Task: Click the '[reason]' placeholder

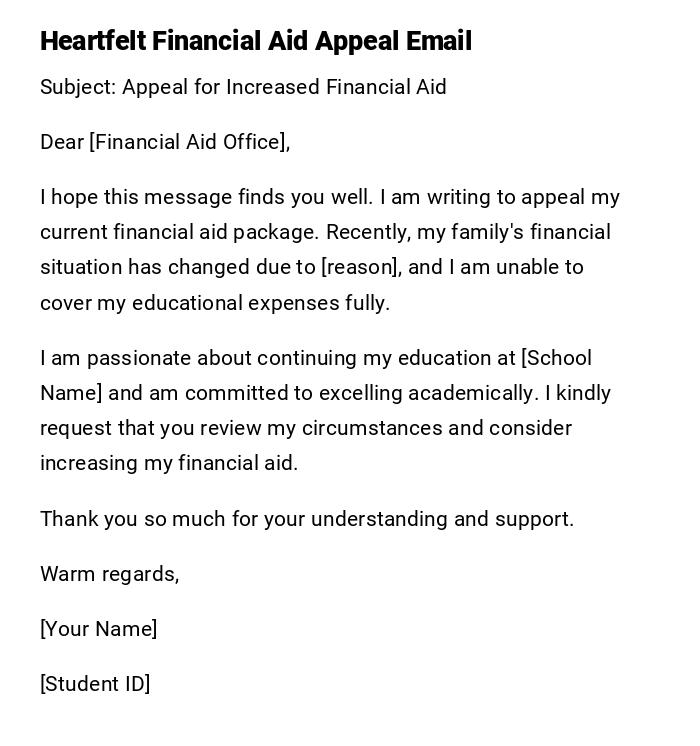Action: coord(360,267)
